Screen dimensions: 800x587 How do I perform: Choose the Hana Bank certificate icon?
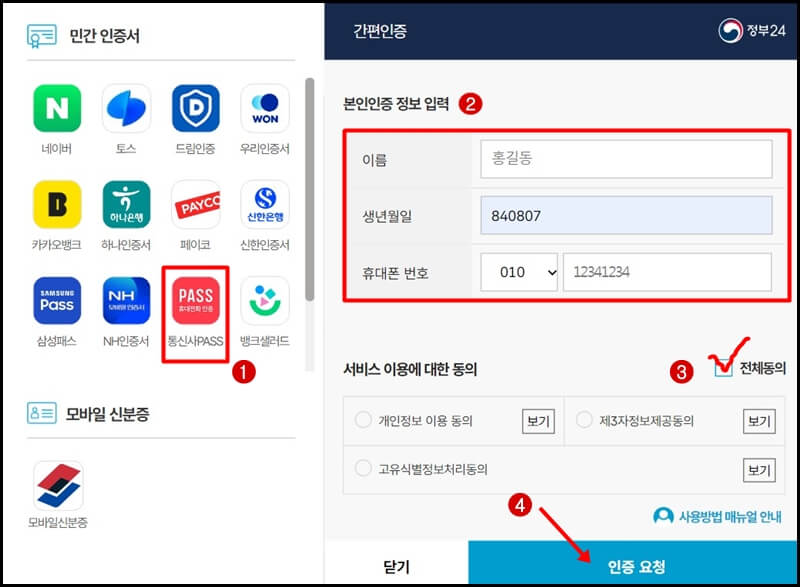pyautogui.click(x=126, y=205)
